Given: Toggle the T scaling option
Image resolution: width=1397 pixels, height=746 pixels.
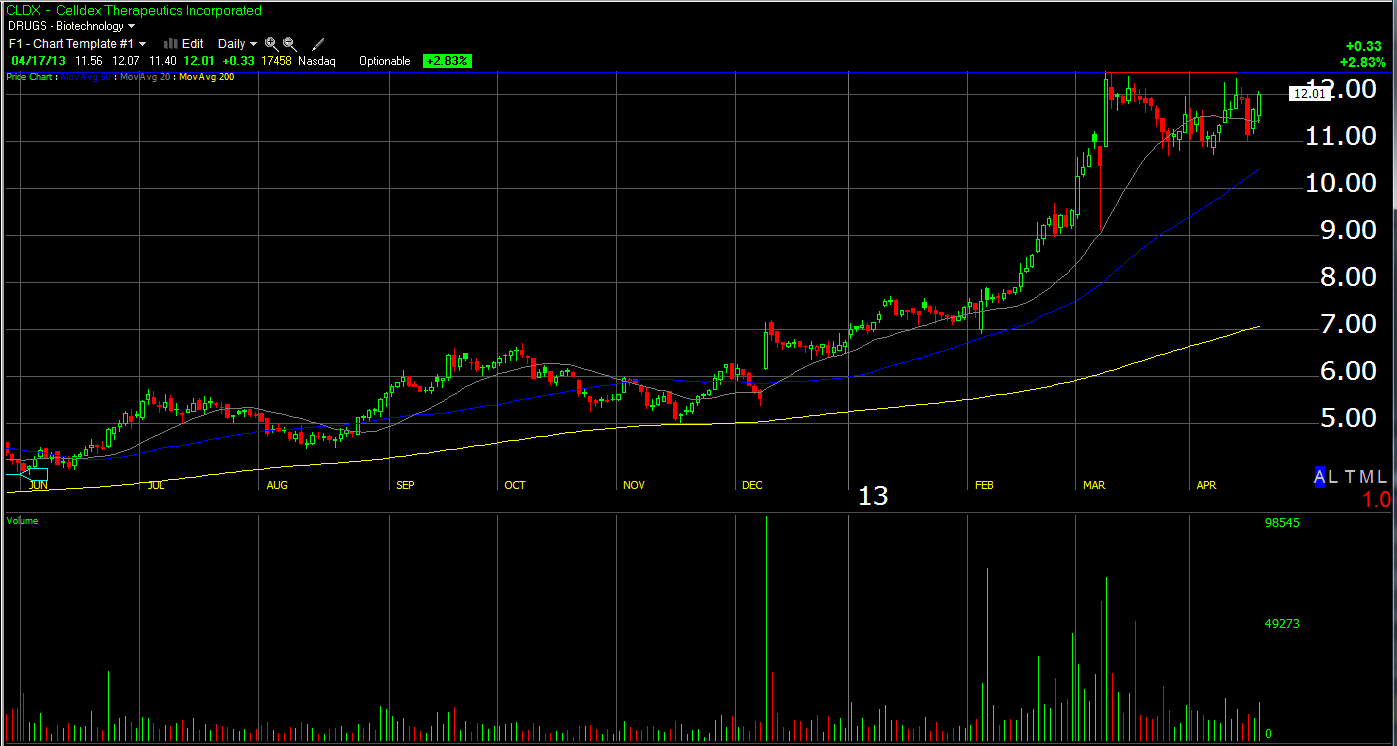Looking at the screenshot, I should [x=1349, y=477].
